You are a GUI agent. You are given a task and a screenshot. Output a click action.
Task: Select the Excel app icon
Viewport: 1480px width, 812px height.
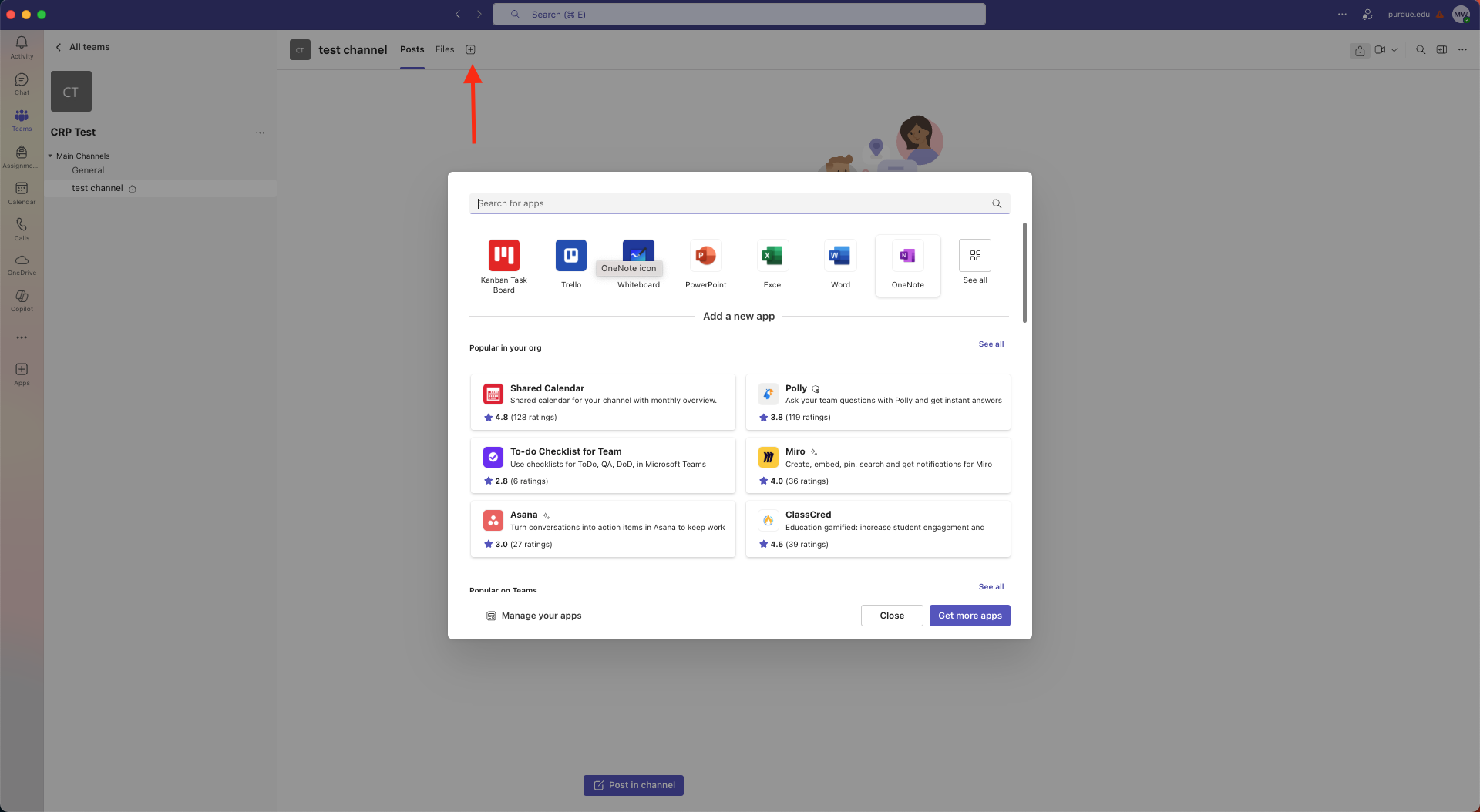pyautogui.click(x=772, y=256)
